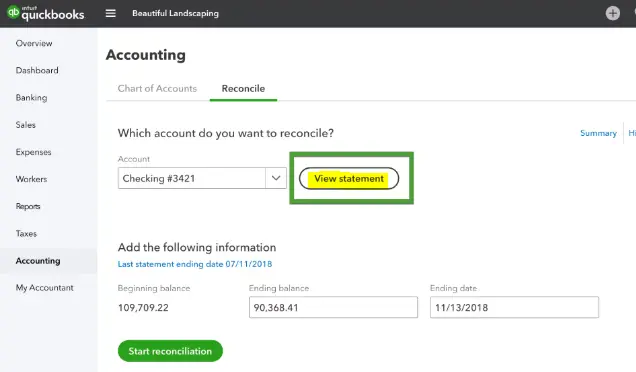Image resolution: width=636 pixels, height=372 pixels.
Task: Click the plus create icon
Action: 612,13
